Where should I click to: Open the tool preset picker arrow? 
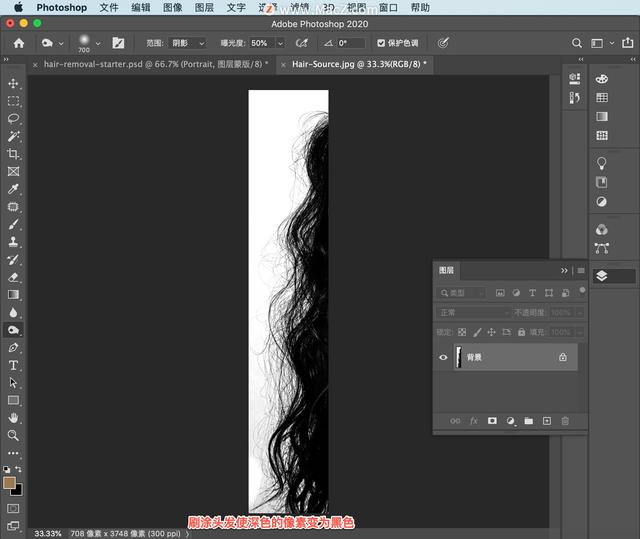[x=61, y=43]
